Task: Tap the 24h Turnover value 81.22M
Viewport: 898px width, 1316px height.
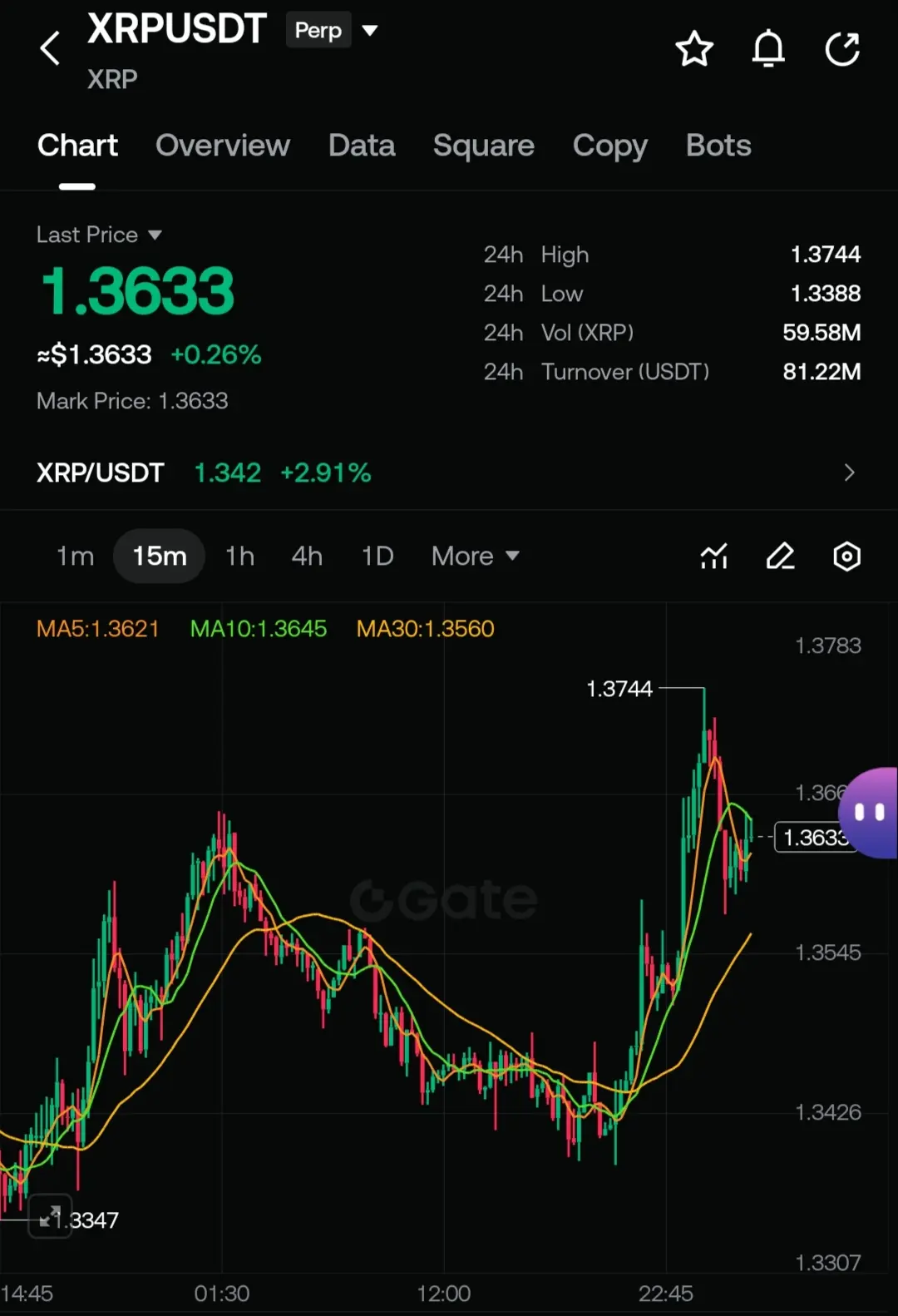Action: (822, 372)
